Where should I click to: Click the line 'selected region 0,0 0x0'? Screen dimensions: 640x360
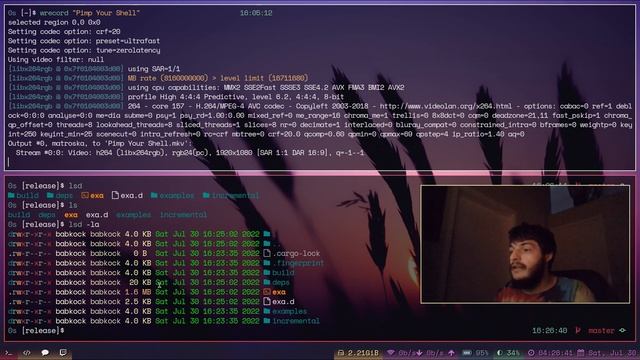(x=54, y=22)
